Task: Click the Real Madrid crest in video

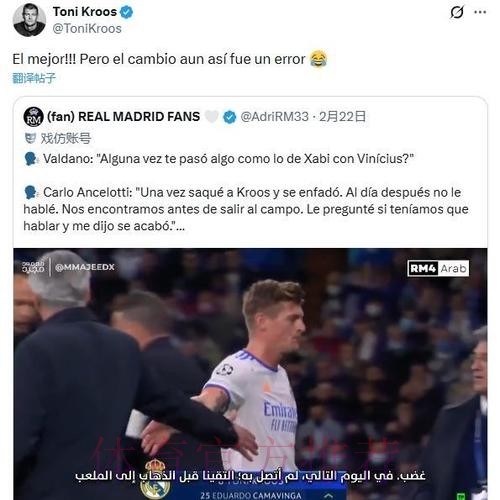Action: (x=155, y=479)
